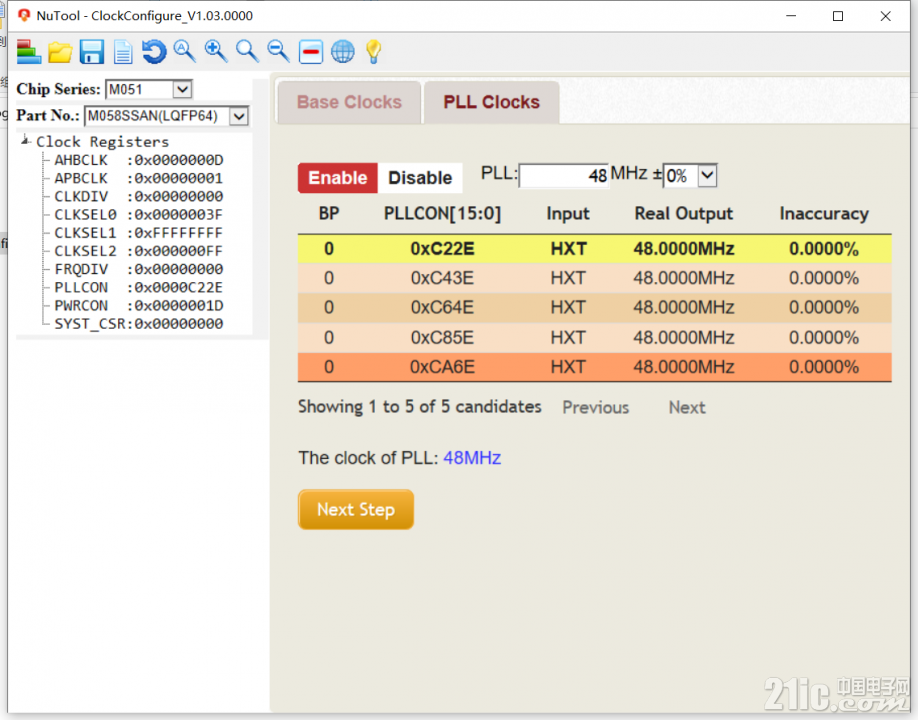Switch to the Base Clocks tab
Viewport: 918px width, 720px height.
[x=349, y=102]
